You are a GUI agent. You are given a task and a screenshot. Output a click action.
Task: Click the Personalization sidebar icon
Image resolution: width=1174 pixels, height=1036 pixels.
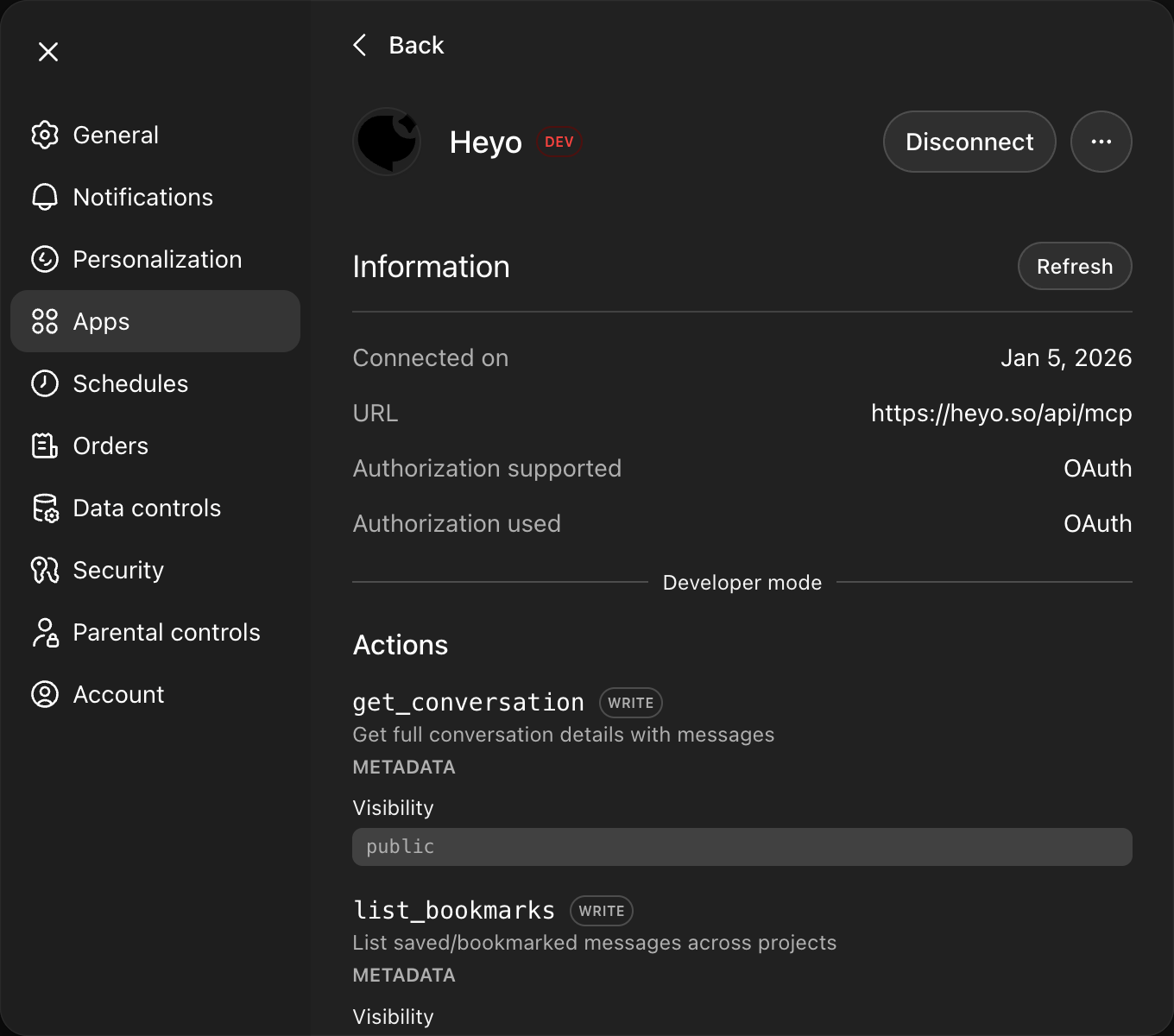tap(45, 259)
